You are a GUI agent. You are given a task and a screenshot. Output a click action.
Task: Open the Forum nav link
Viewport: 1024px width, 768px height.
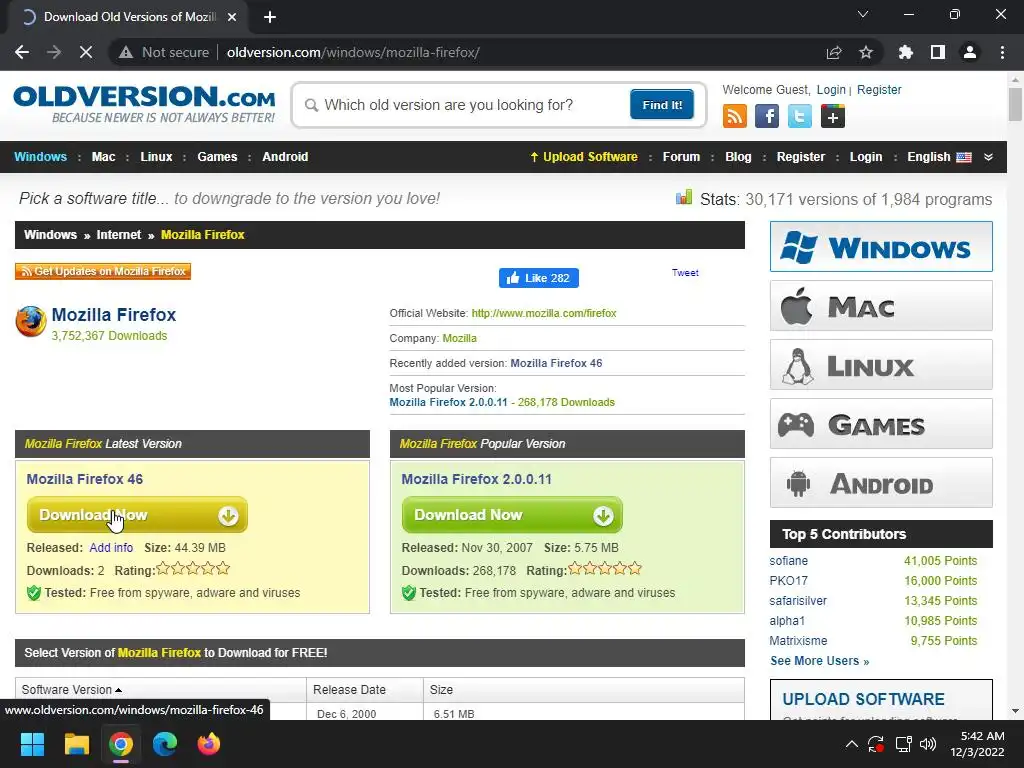point(681,157)
